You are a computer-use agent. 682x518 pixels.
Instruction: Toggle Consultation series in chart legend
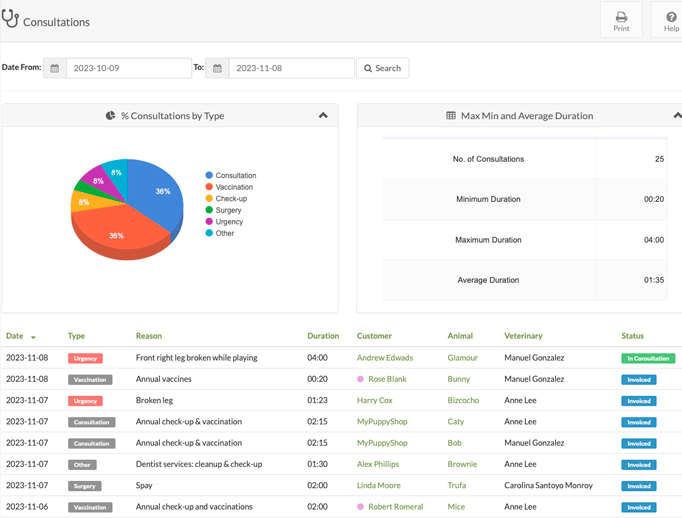pyautogui.click(x=231, y=175)
